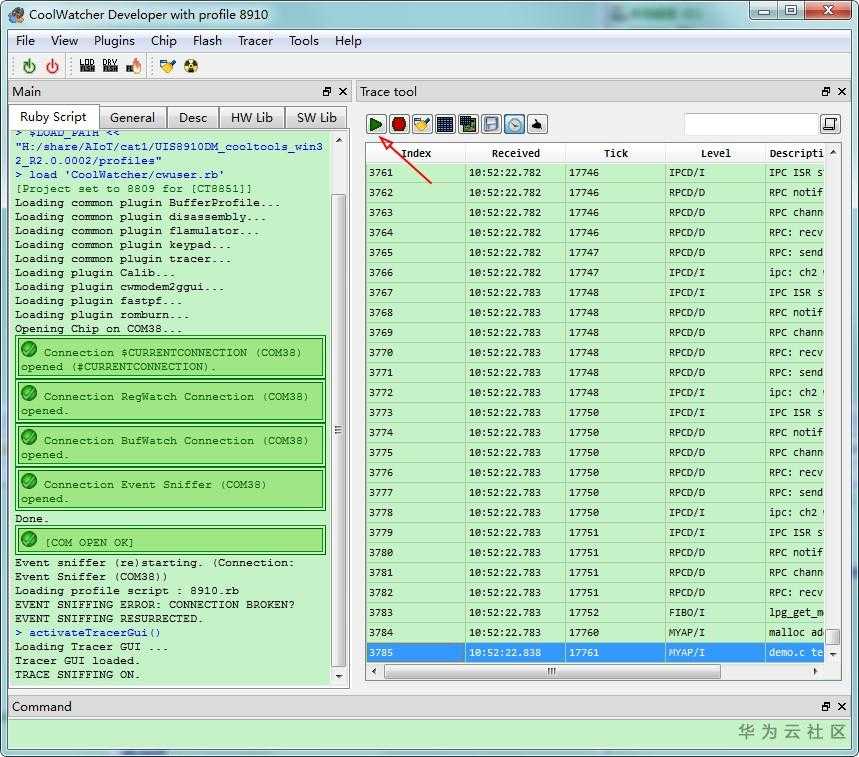Click the yellow radiation icon in main toolbar

pyautogui.click(x=191, y=66)
